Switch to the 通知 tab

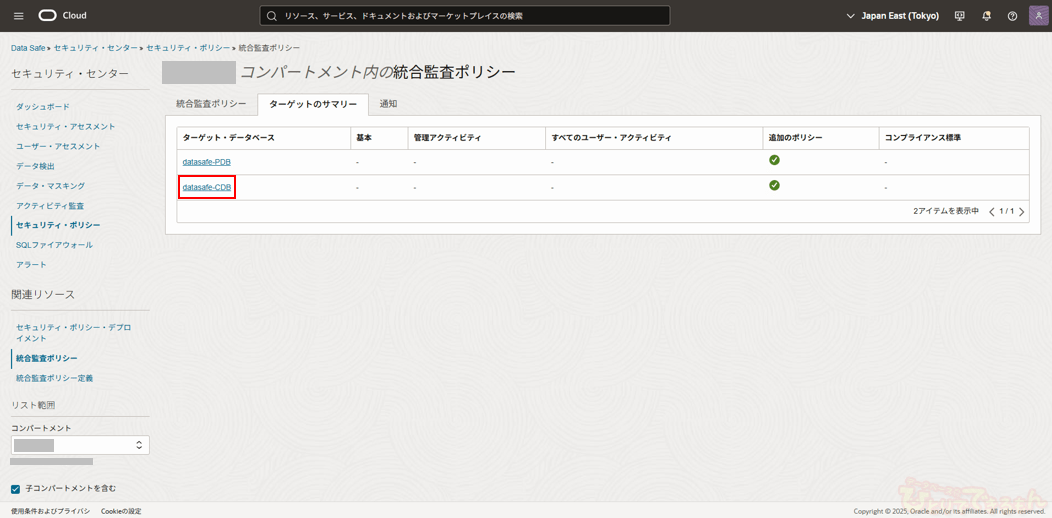click(388, 104)
